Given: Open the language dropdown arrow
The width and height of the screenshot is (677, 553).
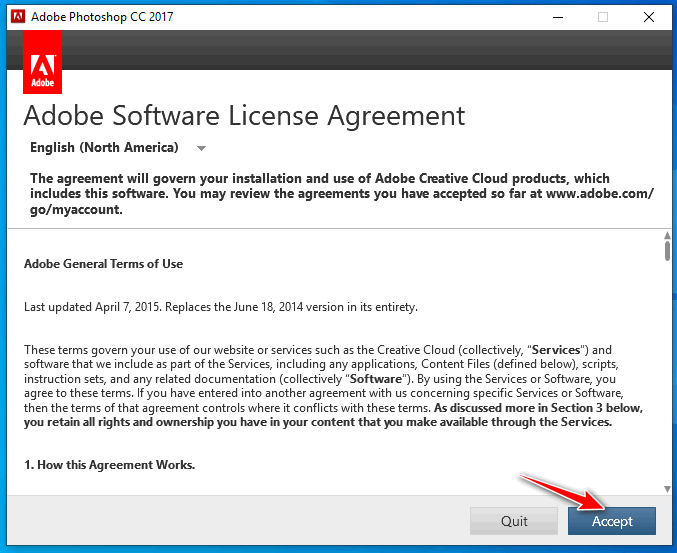Looking at the screenshot, I should (201, 148).
